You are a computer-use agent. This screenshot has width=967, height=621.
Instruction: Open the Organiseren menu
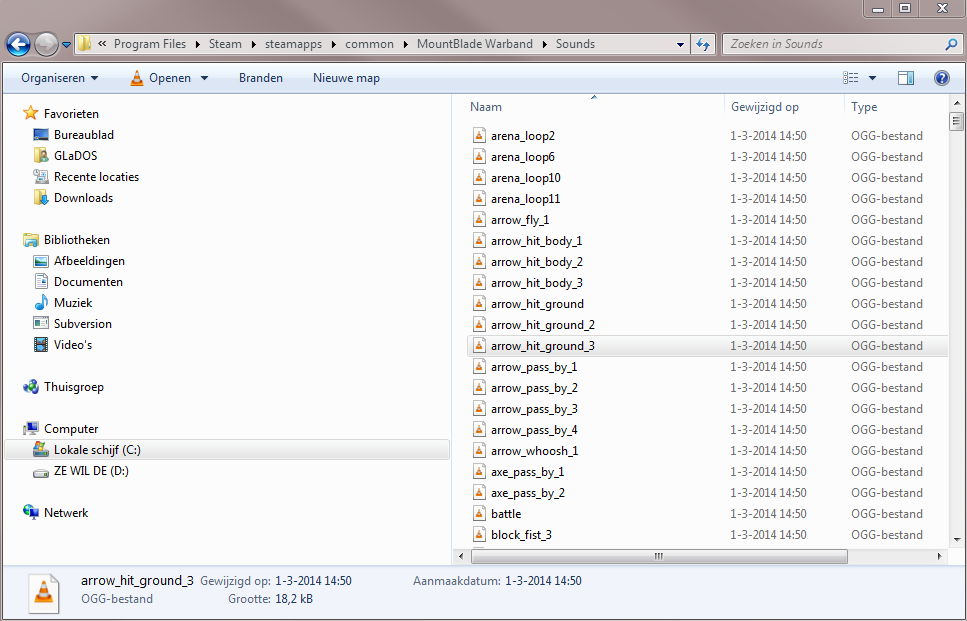point(59,78)
